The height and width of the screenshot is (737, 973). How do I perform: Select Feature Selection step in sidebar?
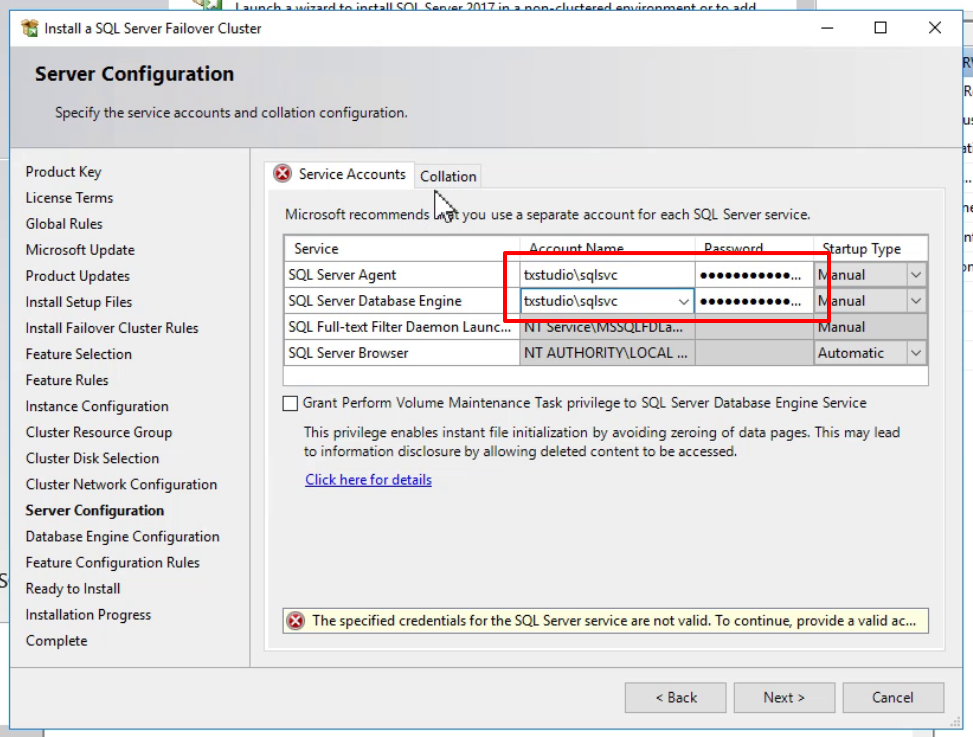(79, 354)
